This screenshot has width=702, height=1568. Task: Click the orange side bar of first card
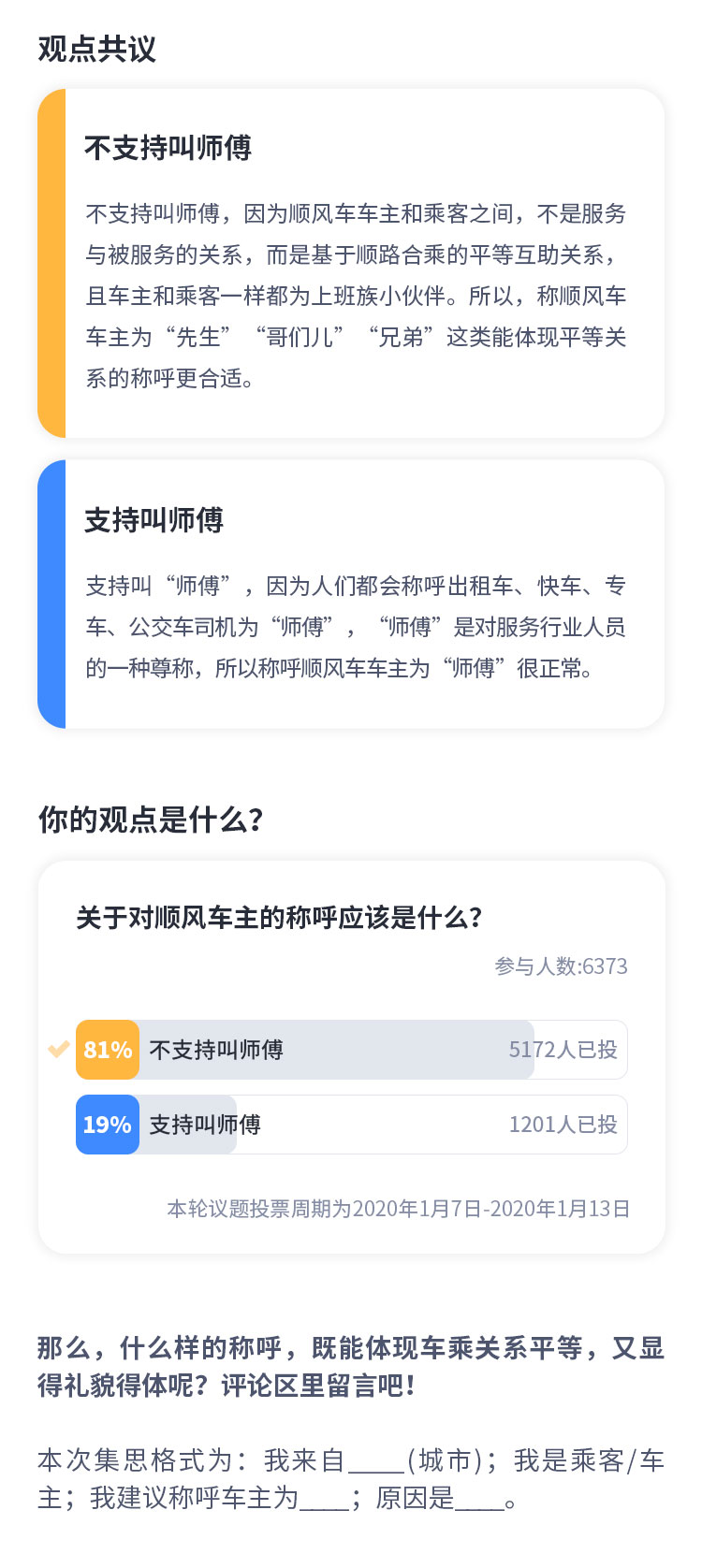(51, 264)
